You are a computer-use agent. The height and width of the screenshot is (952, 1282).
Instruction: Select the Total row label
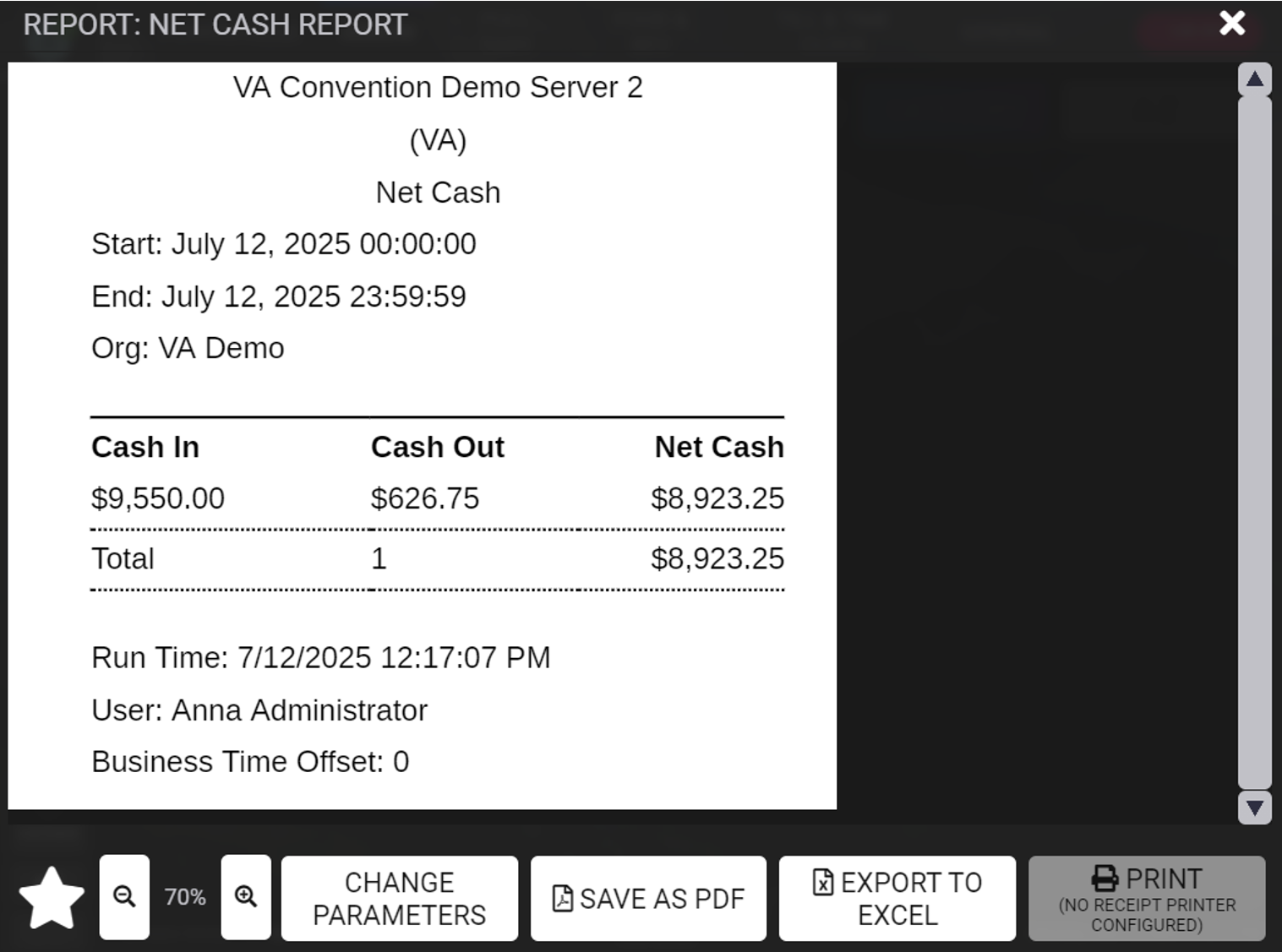[123, 558]
